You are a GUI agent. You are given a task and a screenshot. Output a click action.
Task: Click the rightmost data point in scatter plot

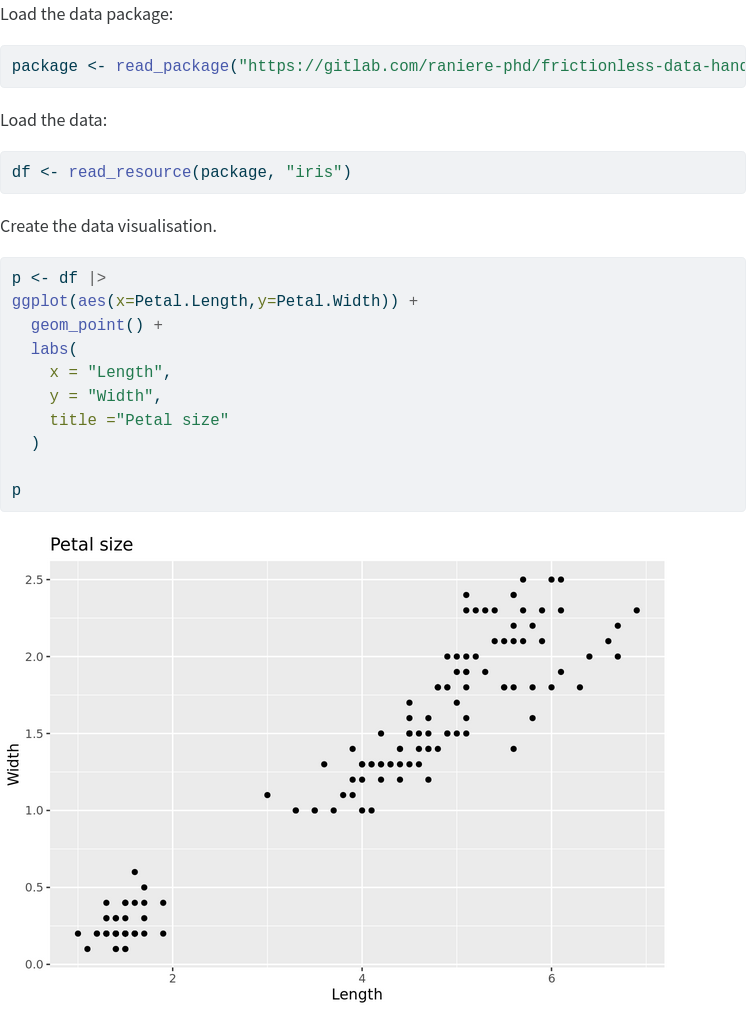coord(636,610)
